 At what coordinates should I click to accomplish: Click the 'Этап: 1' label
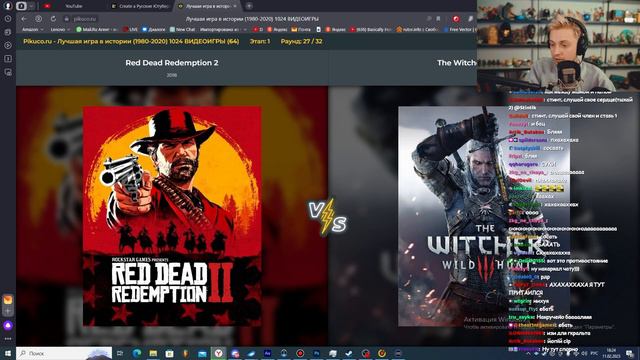260,41
